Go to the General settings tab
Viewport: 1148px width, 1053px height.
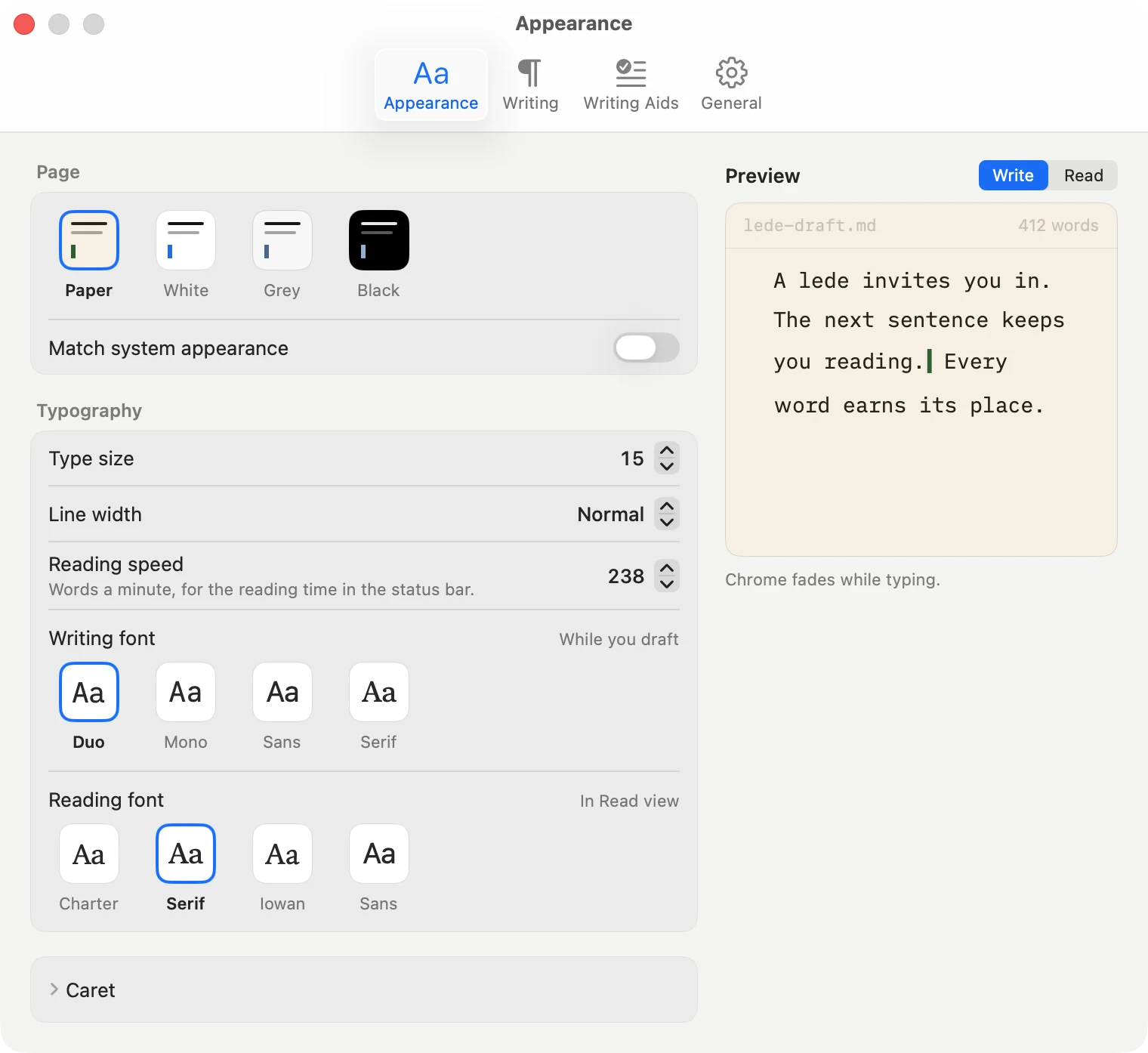pyautogui.click(x=731, y=85)
